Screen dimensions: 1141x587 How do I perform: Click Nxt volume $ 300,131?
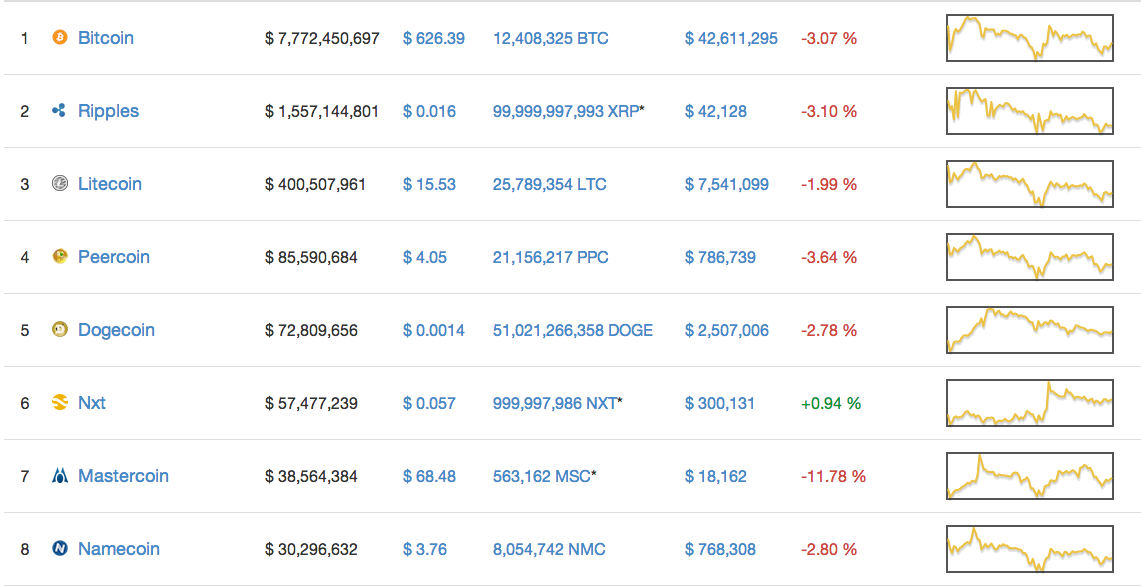pos(720,403)
